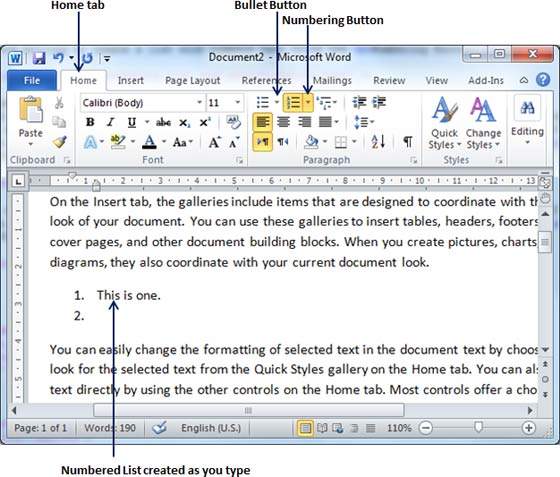Click the zoom slider handle
The width and height of the screenshot is (560, 477).
pyautogui.click(x=478, y=427)
